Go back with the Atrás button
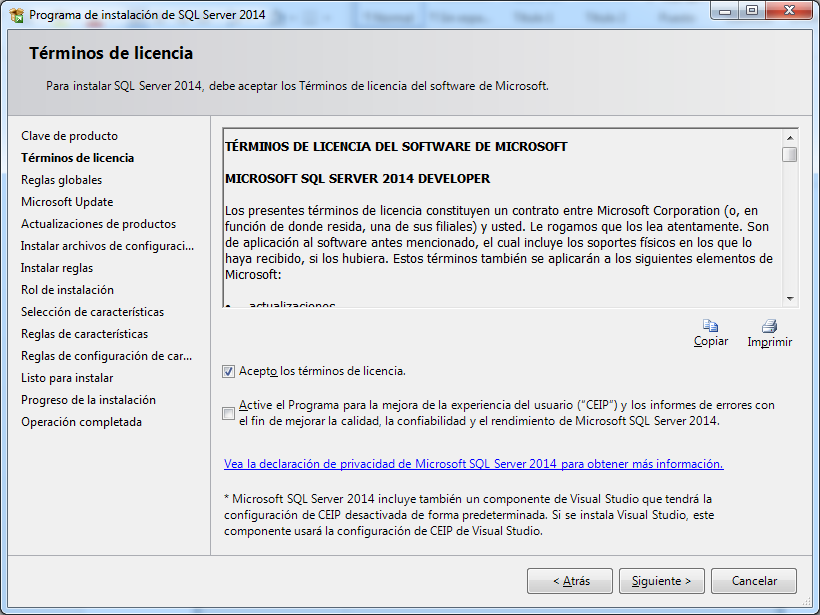Screen dimensions: 820x615 (x=570, y=581)
